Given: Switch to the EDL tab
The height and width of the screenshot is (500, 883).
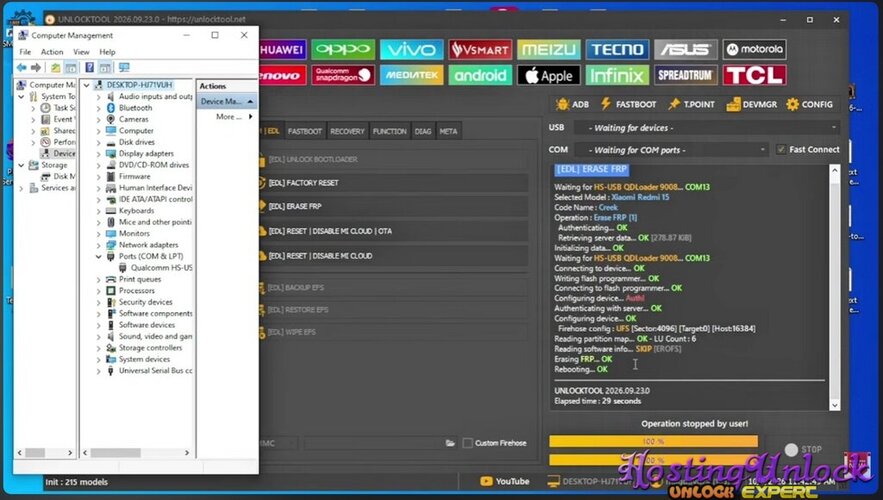Looking at the screenshot, I should [271, 131].
